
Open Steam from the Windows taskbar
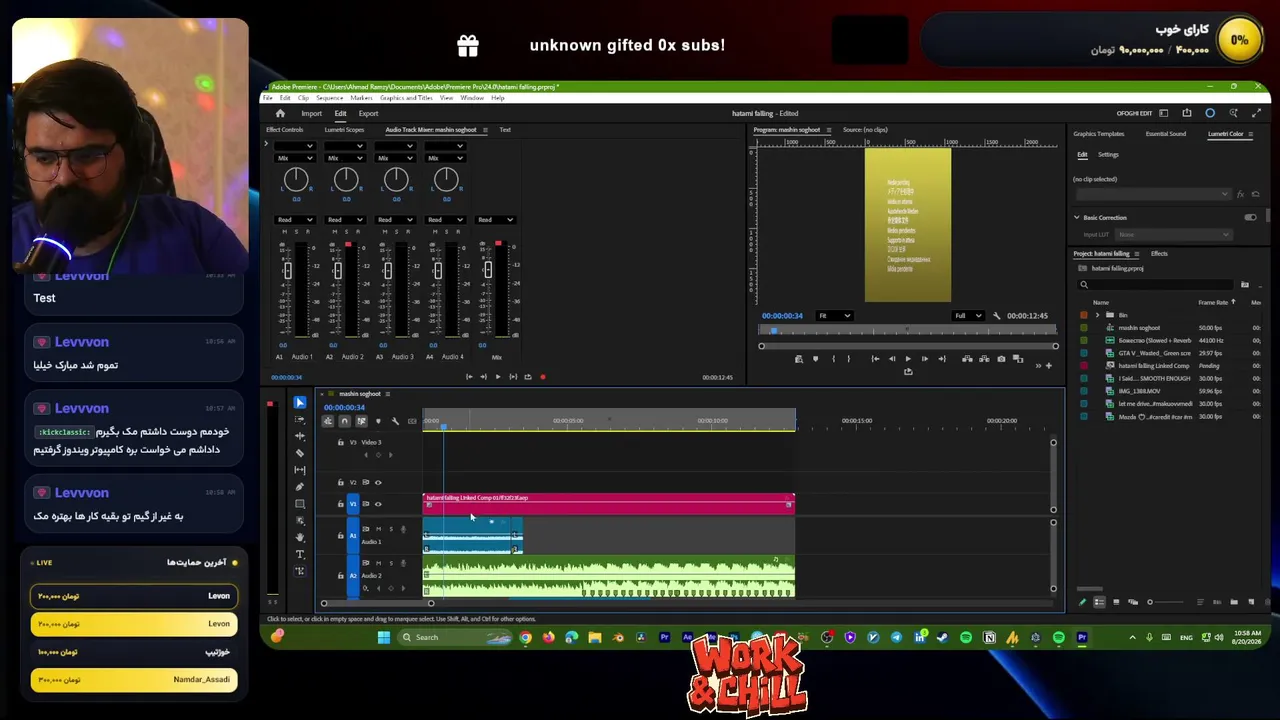tap(942, 637)
